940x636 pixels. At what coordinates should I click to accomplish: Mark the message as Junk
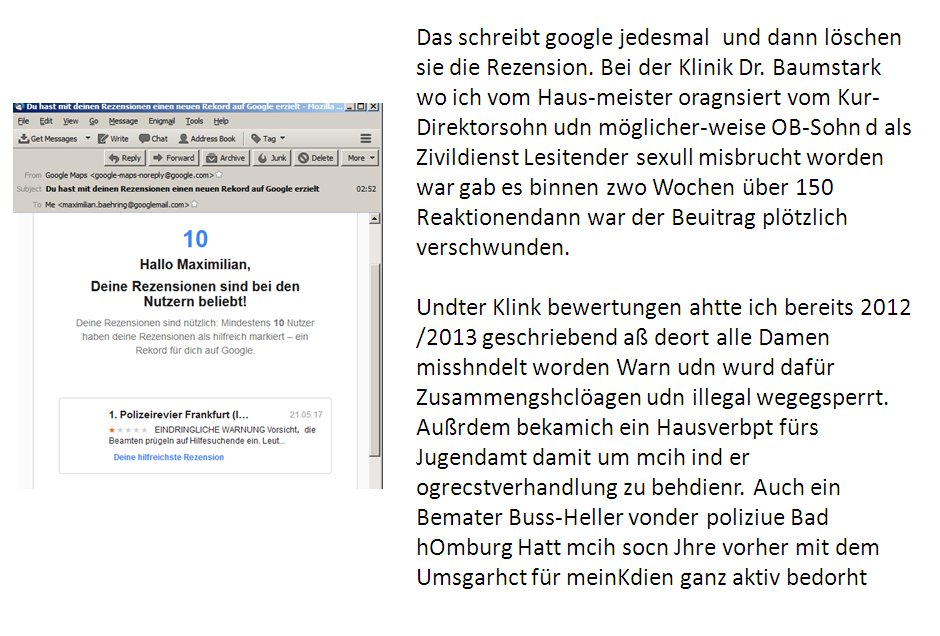click(272, 158)
